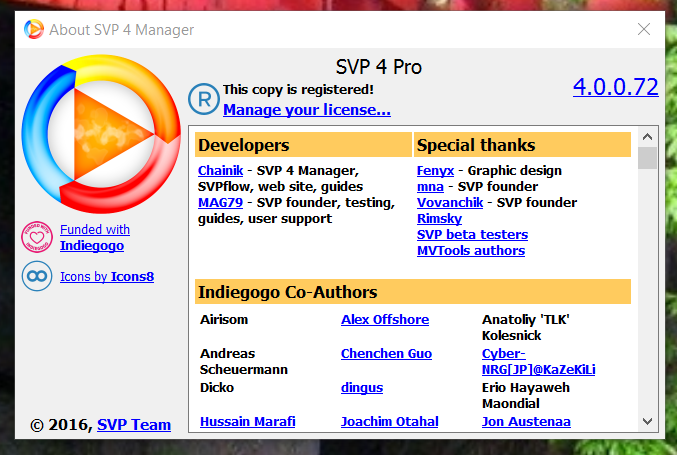Open the MAG79 developer link

[220, 203]
